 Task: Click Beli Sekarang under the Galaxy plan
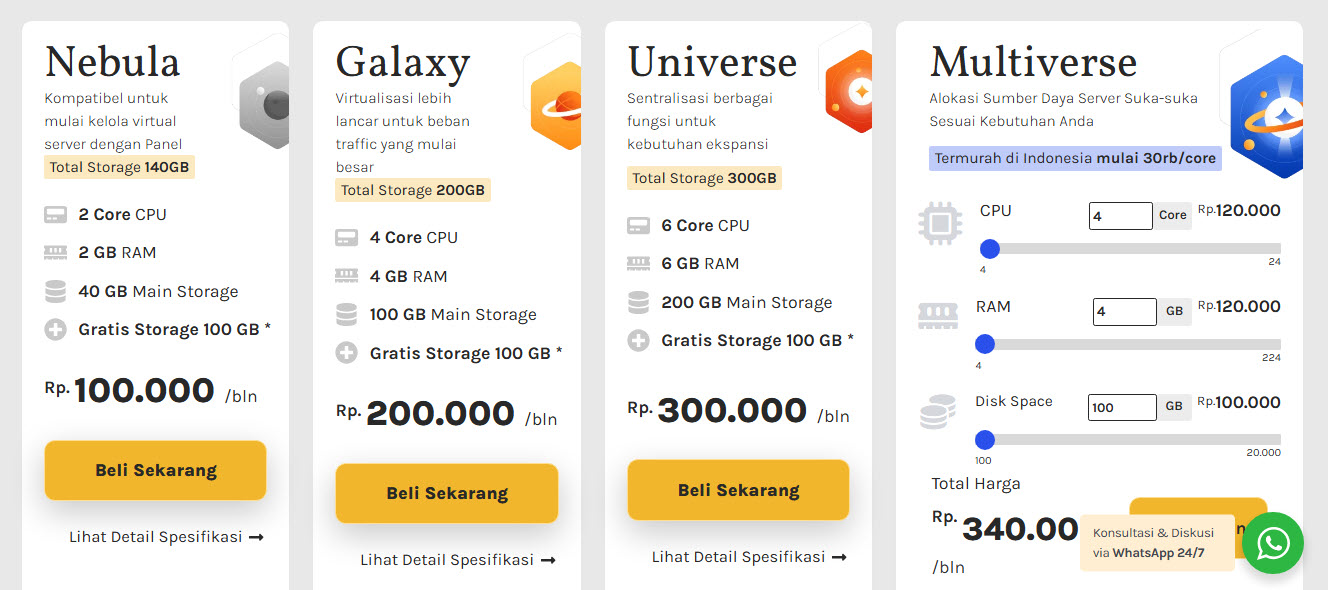pos(447,493)
